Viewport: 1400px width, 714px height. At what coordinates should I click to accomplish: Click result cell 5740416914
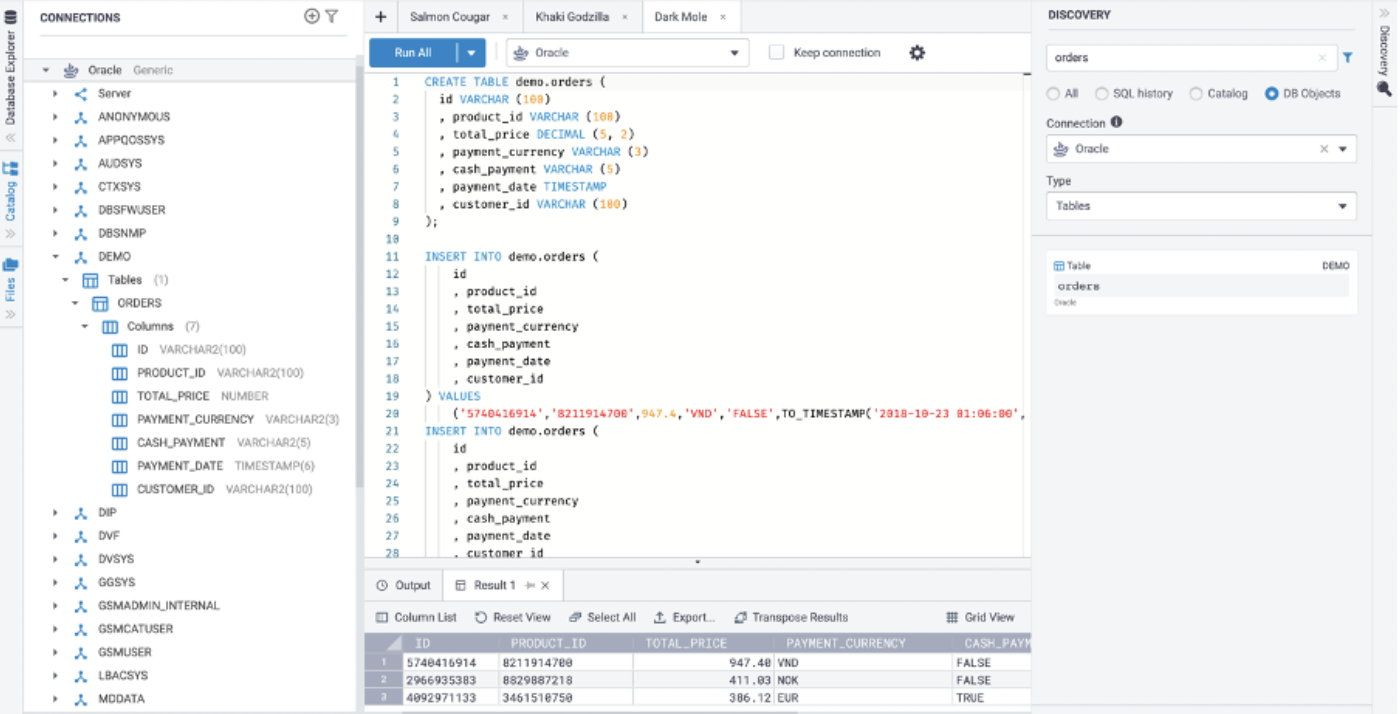[452, 662]
